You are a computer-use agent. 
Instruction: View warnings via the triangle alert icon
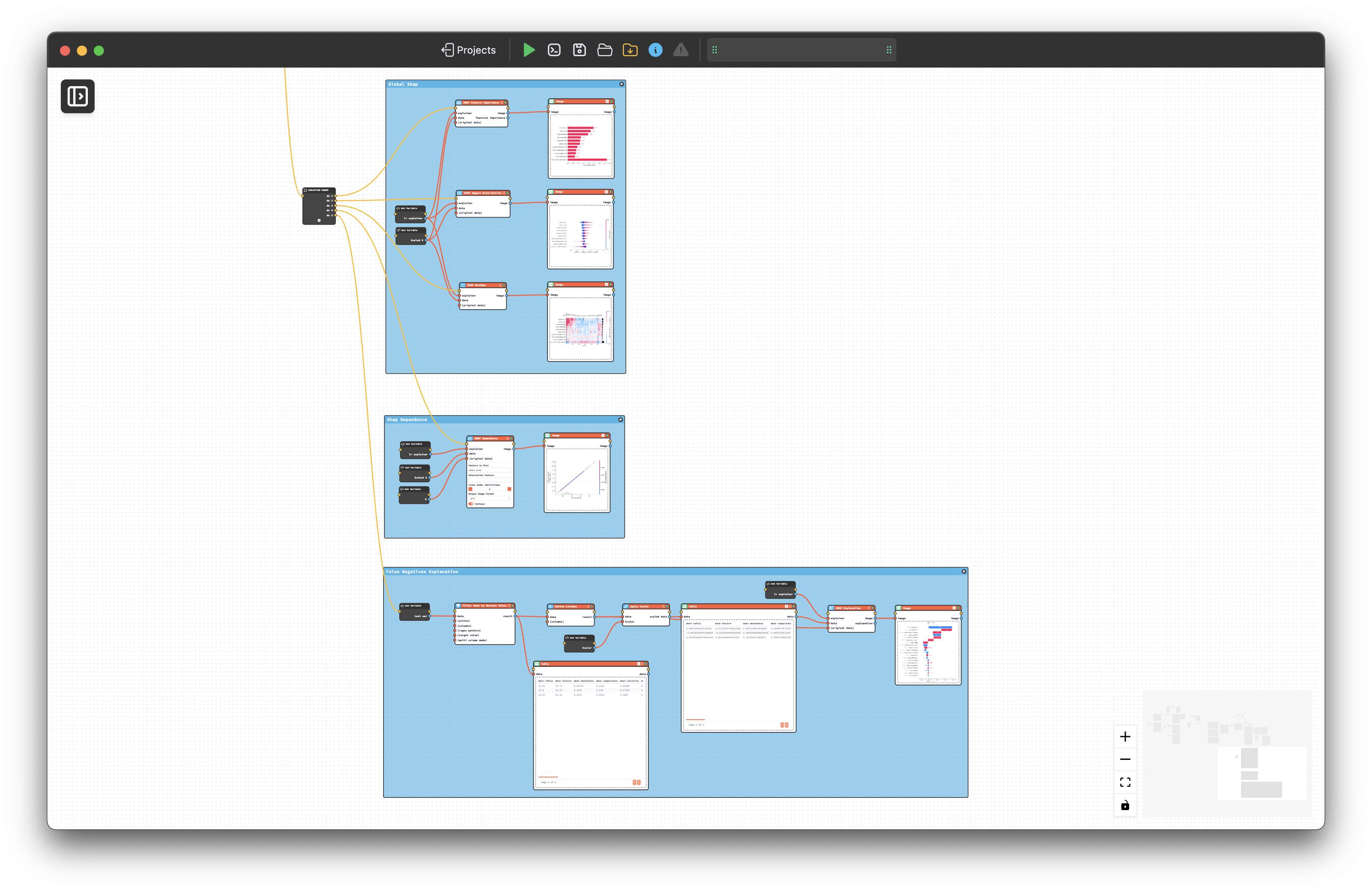pyautogui.click(x=681, y=50)
